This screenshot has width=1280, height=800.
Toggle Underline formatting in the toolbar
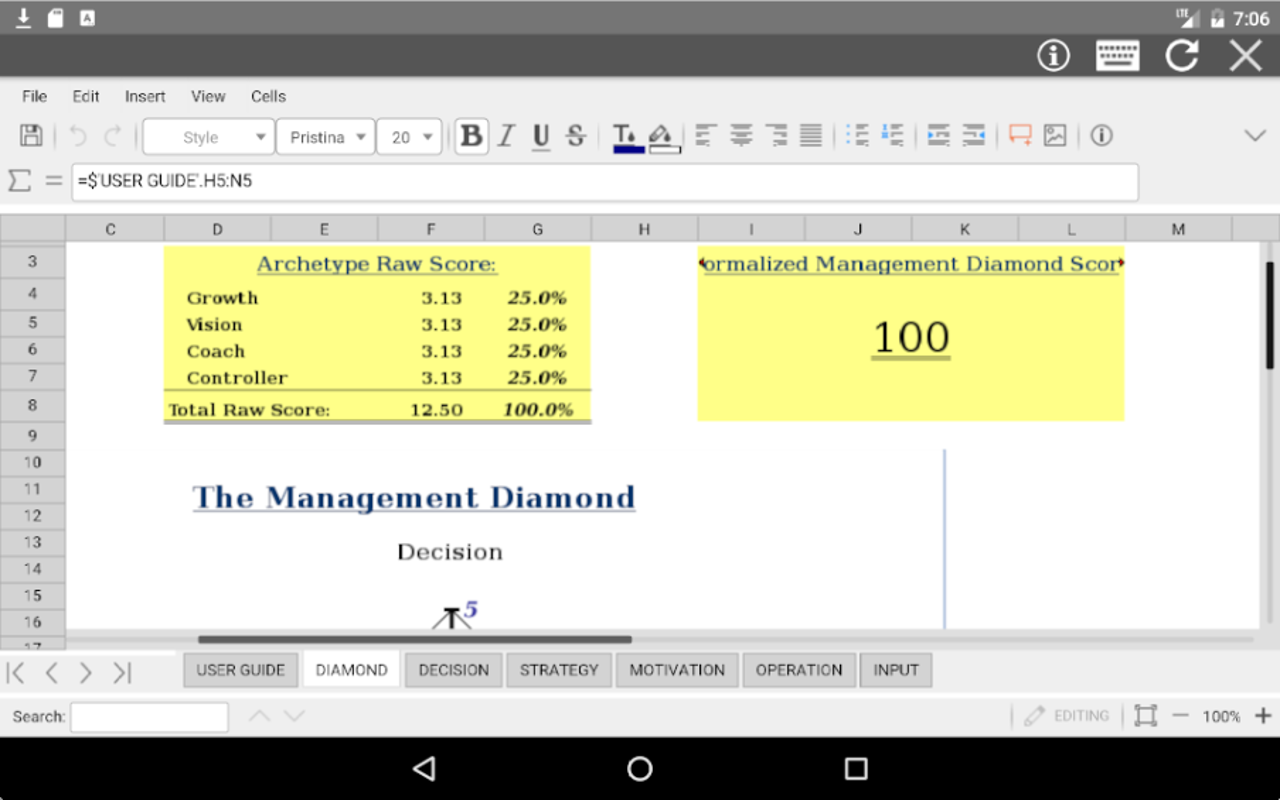(541, 136)
